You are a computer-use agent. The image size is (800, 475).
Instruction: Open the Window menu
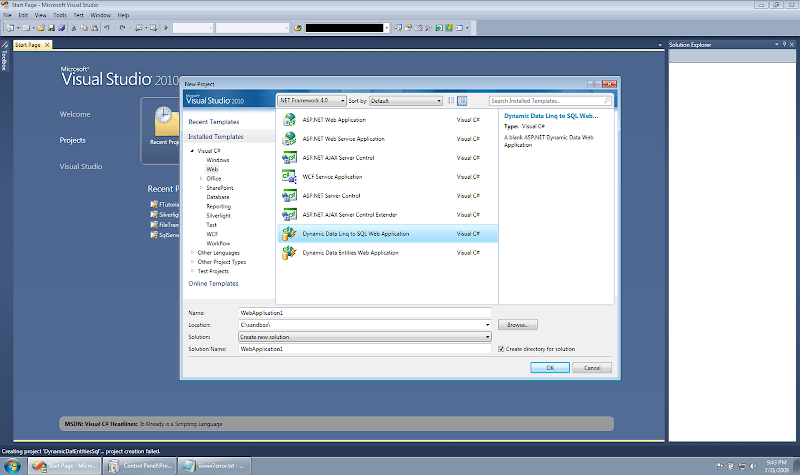coord(101,15)
